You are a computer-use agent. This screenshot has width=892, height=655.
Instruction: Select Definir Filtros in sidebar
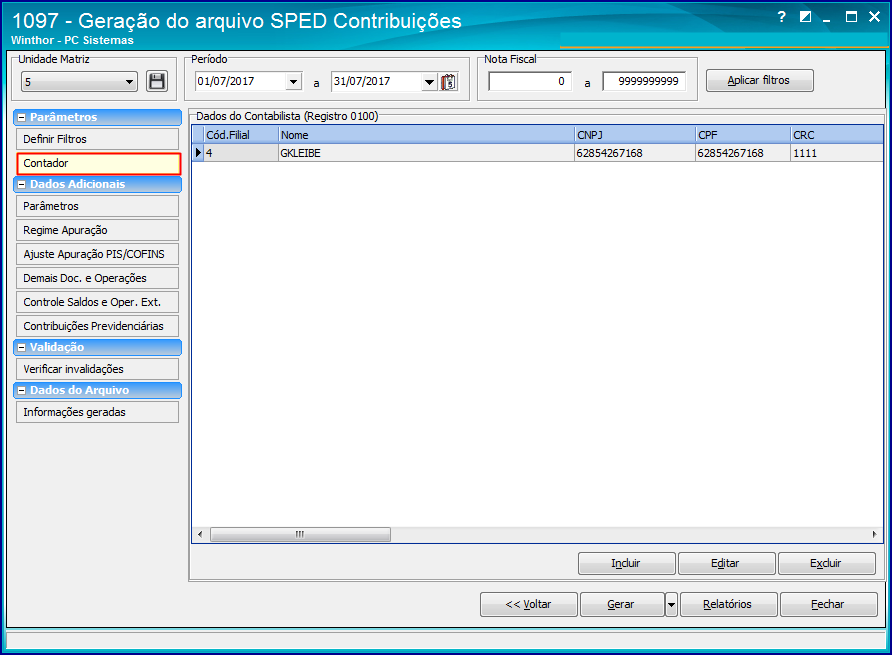pos(97,139)
